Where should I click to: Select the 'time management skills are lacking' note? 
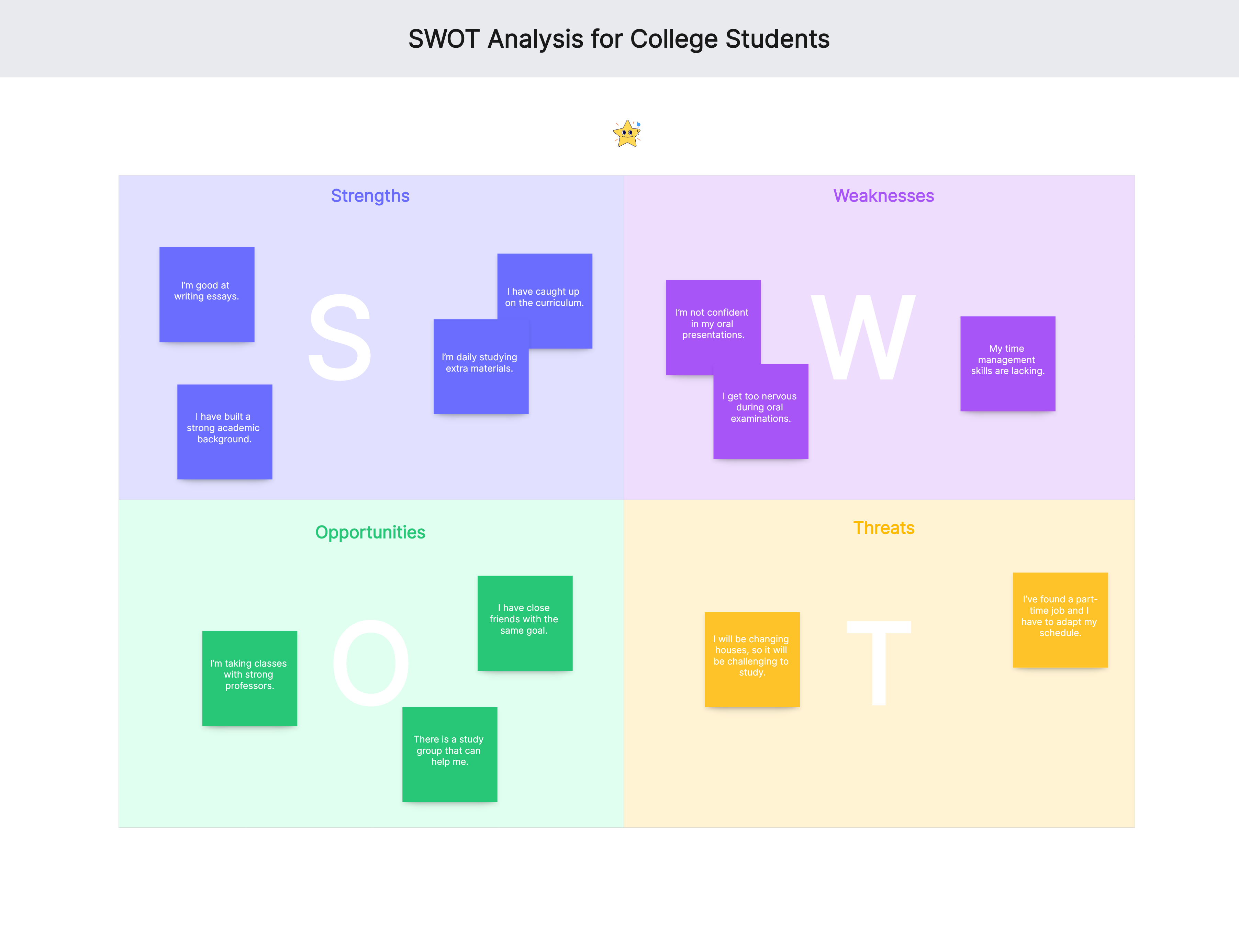pyautogui.click(x=1008, y=364)
